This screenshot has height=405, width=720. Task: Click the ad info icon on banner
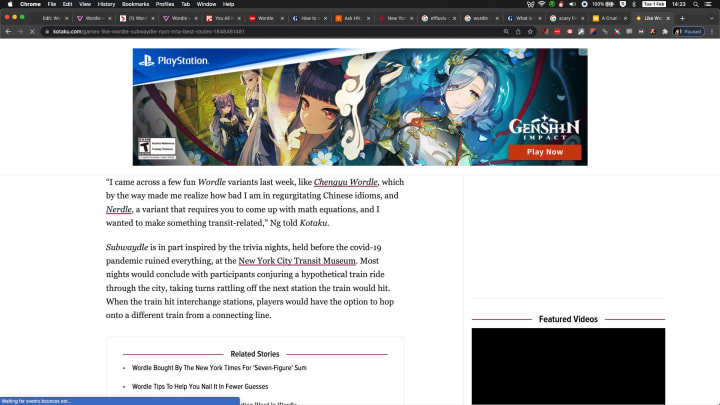pyautogui.click(x=583, y=52)
